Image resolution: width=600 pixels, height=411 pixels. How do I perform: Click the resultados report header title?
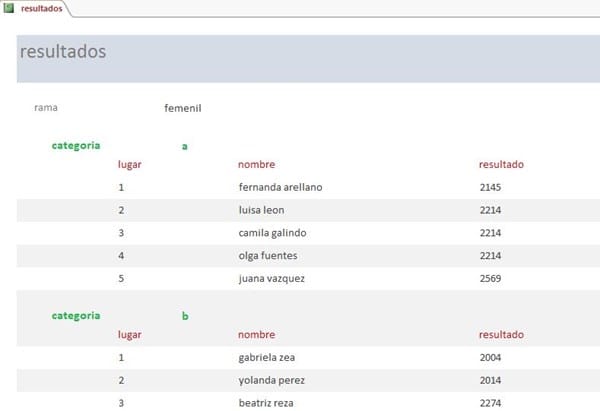(x=62, y=52)
